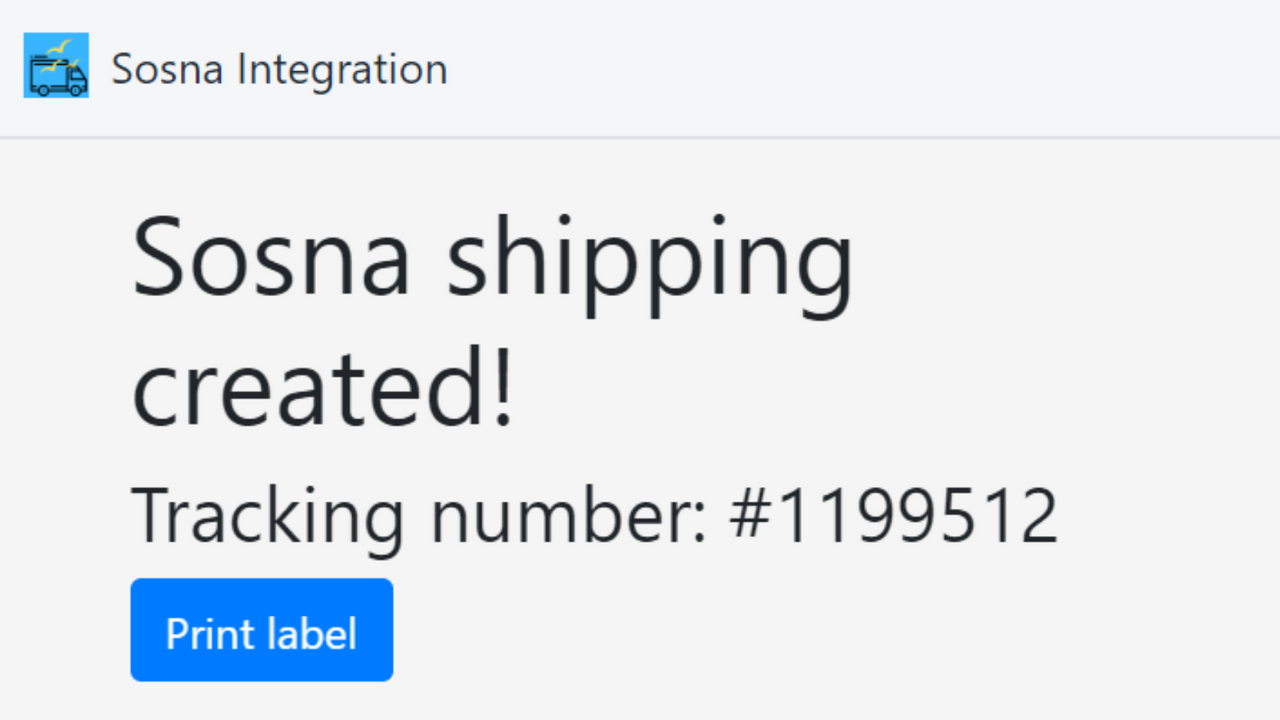
Task: Select the Sosna Integration navbar entry
Action: click(279, 68)
